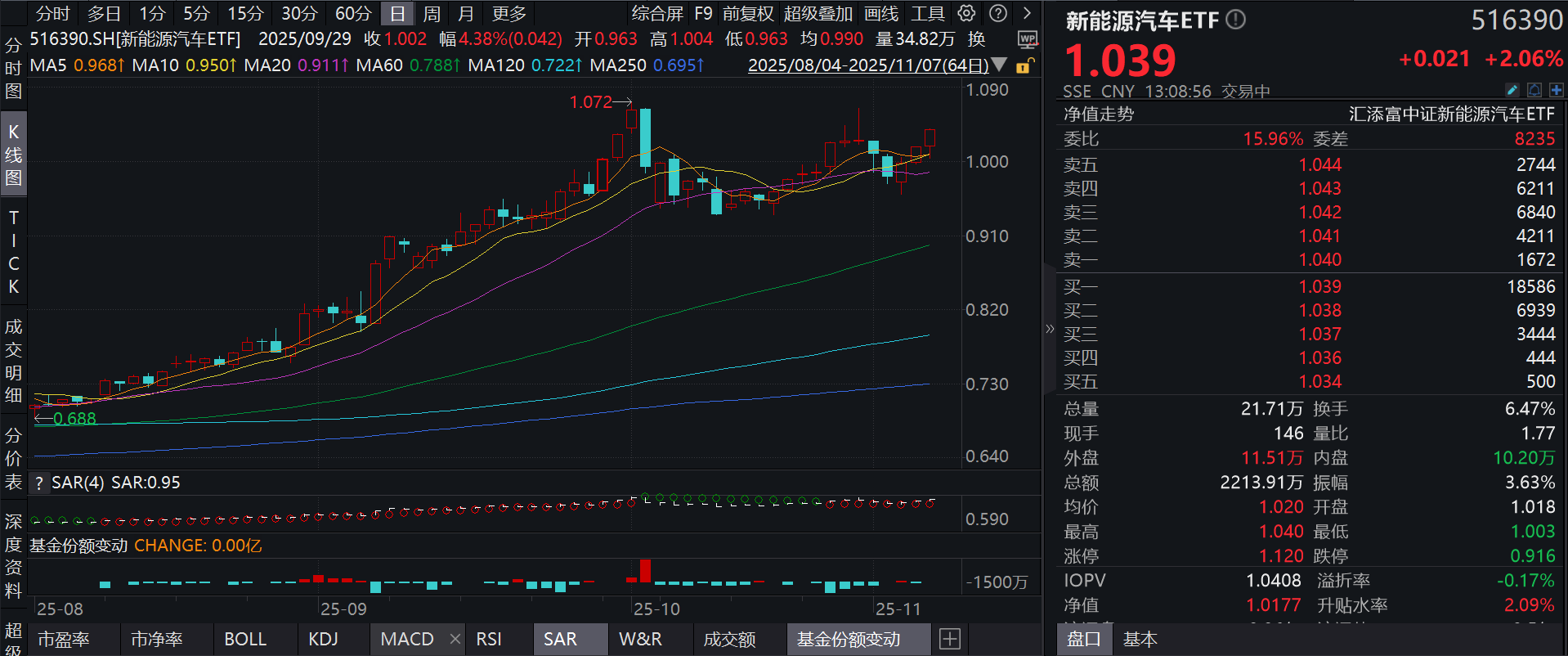Open the 更多 periods dropdown
The width and height of the screenshot is (1568, 656).
click(508, 13)
